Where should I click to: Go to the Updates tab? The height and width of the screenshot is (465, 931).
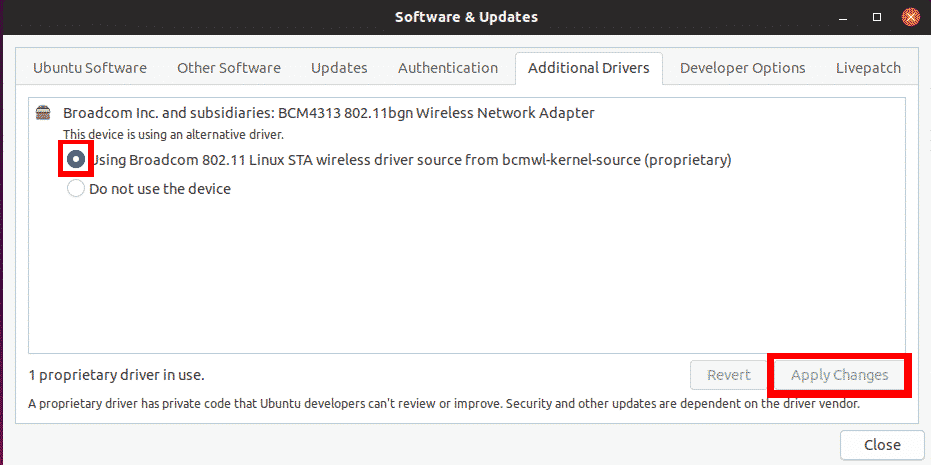click(339, 68)
